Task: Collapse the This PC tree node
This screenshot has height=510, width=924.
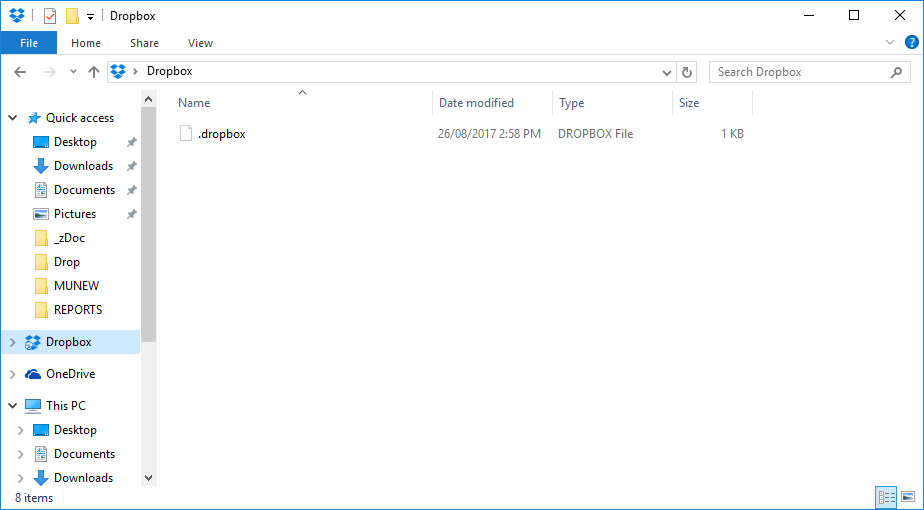Action: coord(12,406)
